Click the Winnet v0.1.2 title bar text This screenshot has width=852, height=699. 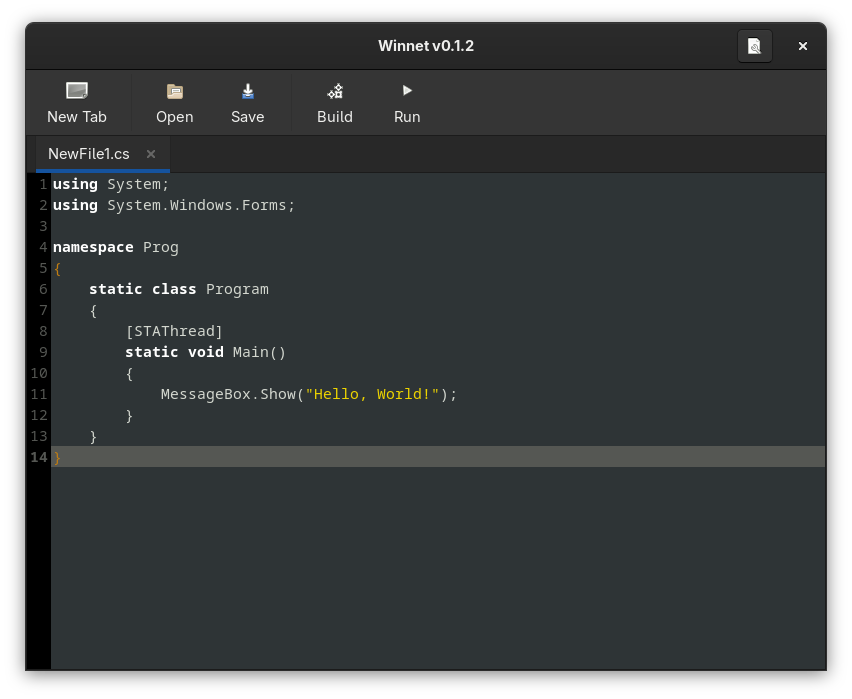pyautogui.click(x=426, y=46)
